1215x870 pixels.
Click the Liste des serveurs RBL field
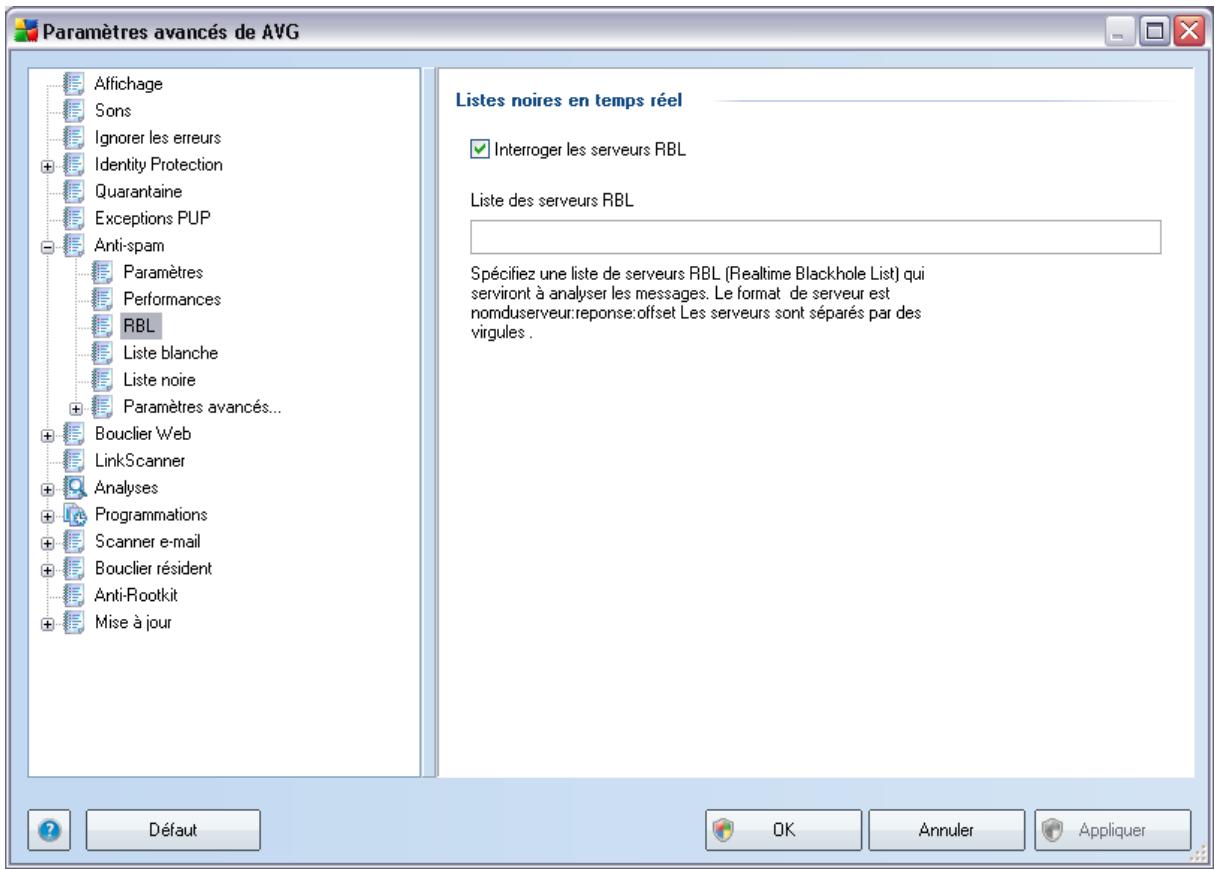(815, 237)
